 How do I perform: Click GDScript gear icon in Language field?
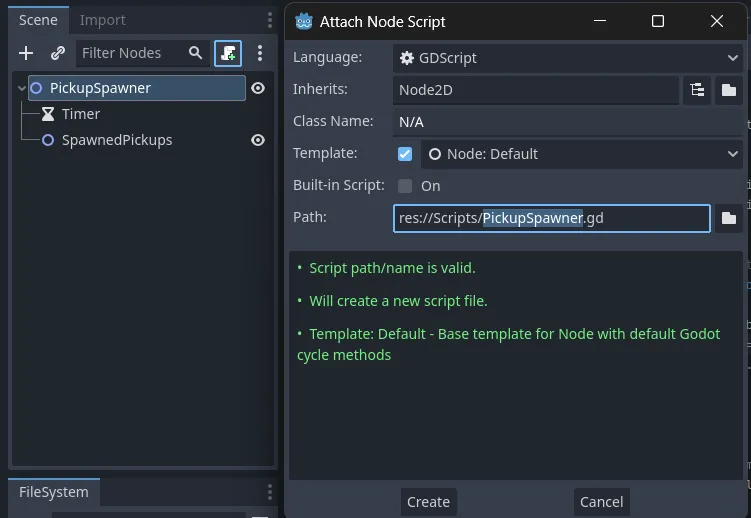pyautogui.click(x=407, y=58)
